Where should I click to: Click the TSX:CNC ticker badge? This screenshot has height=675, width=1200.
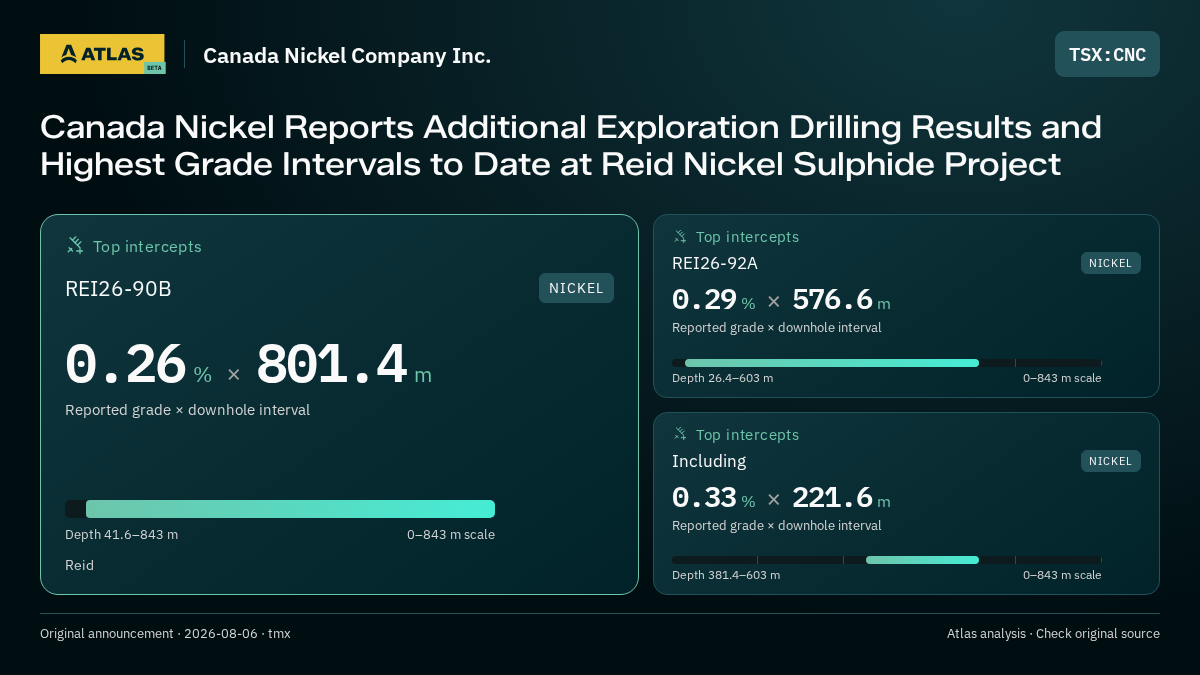1107,54
